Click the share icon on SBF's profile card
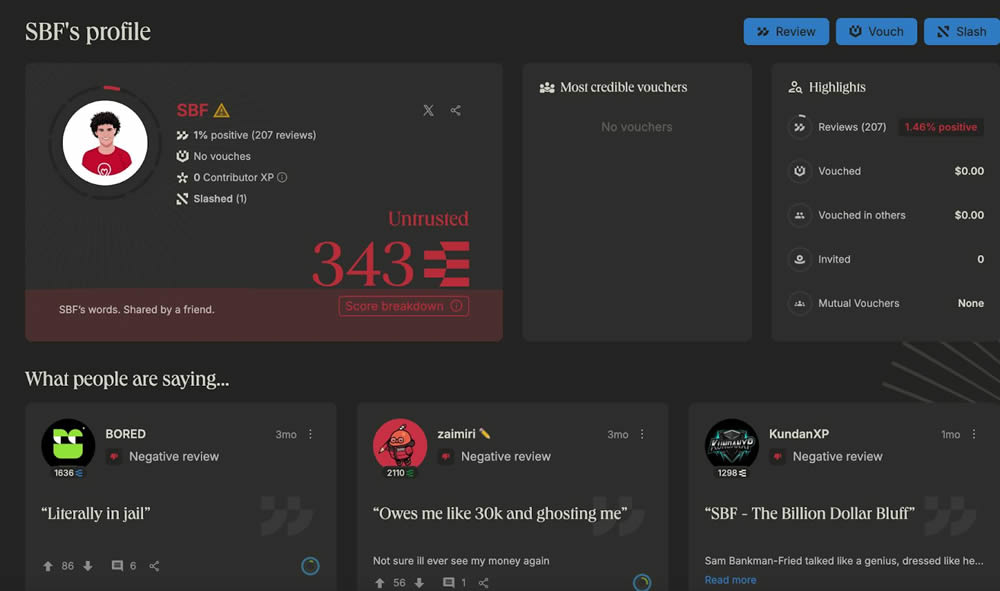1000x591 pixels. [456, 111]
